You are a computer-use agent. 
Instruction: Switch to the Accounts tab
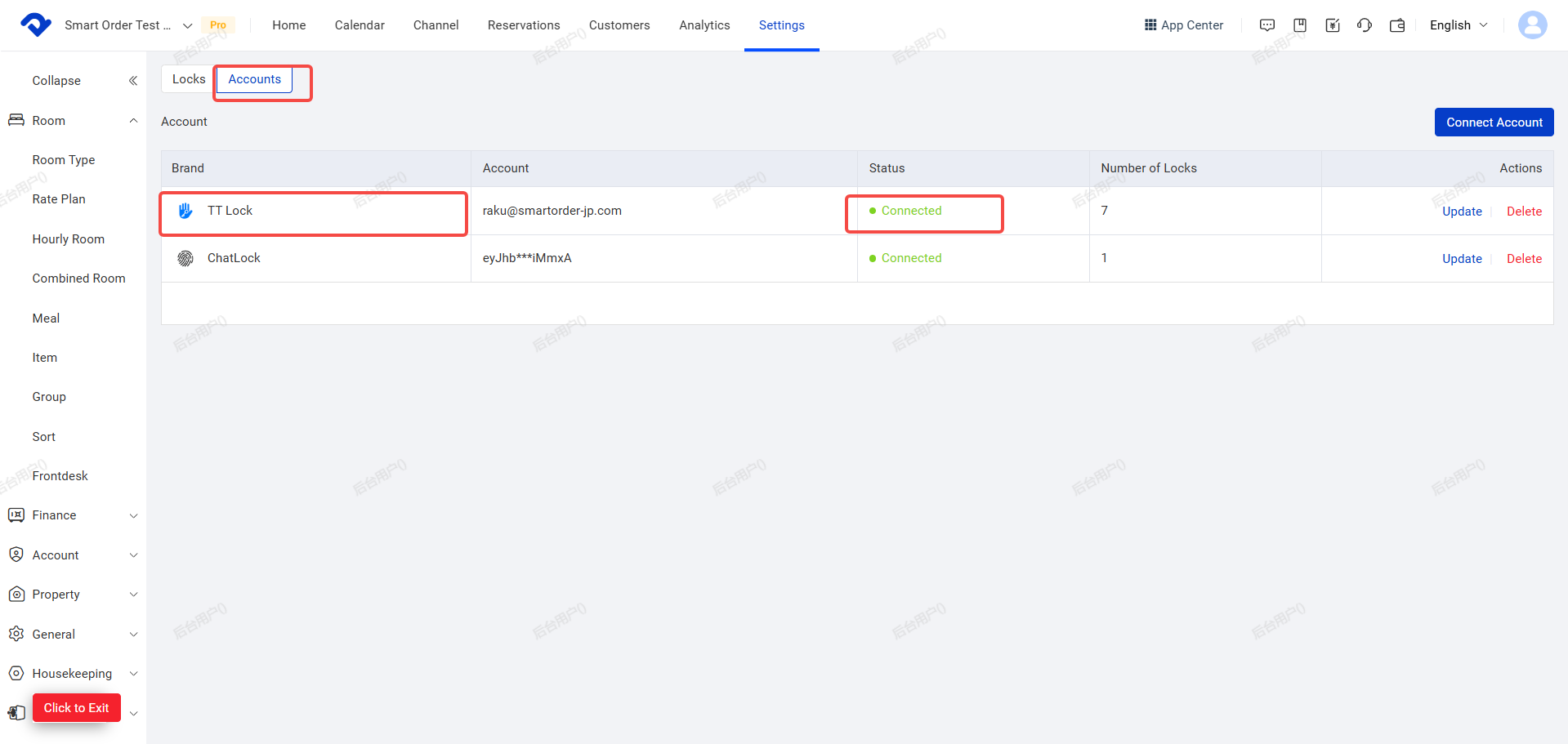255,79
